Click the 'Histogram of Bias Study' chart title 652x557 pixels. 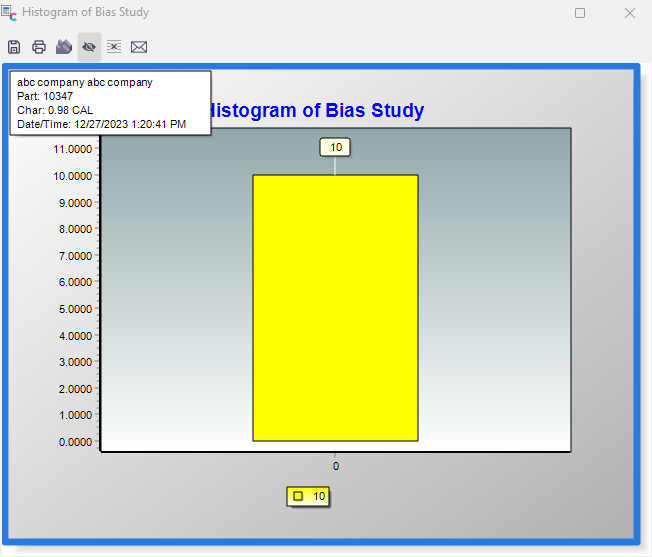pos(318,111)
